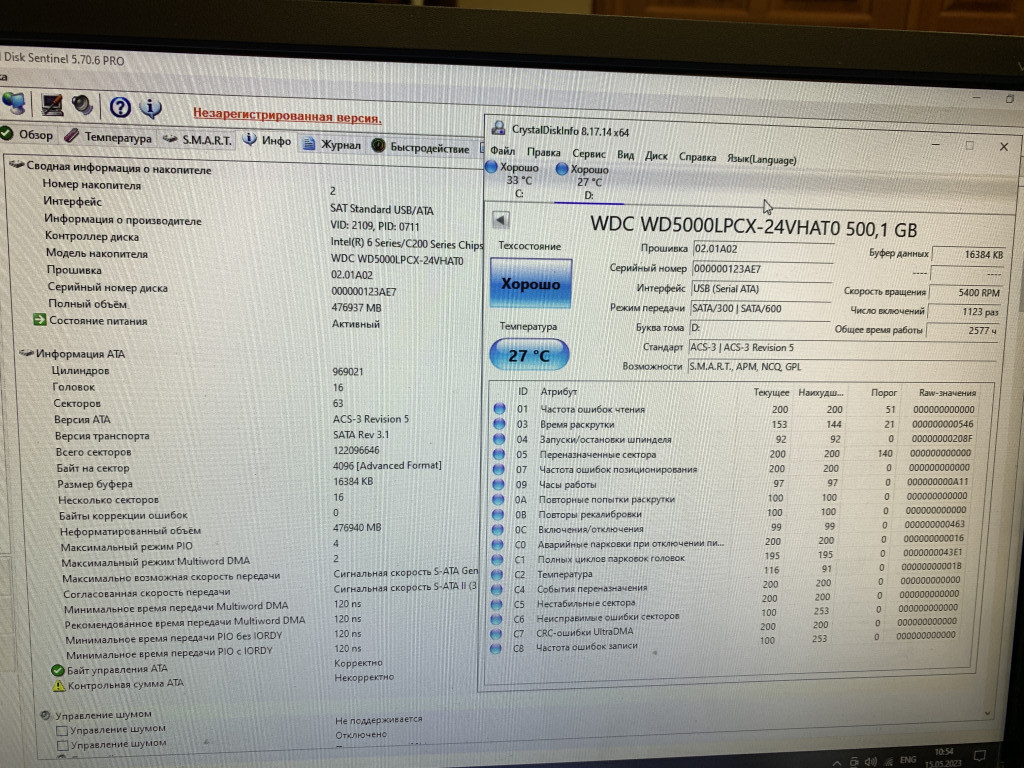The height and width of the screenshot is (768, 1024).
Task: Open the notification center icon on taskbar
Action: (x=979, y=756)
